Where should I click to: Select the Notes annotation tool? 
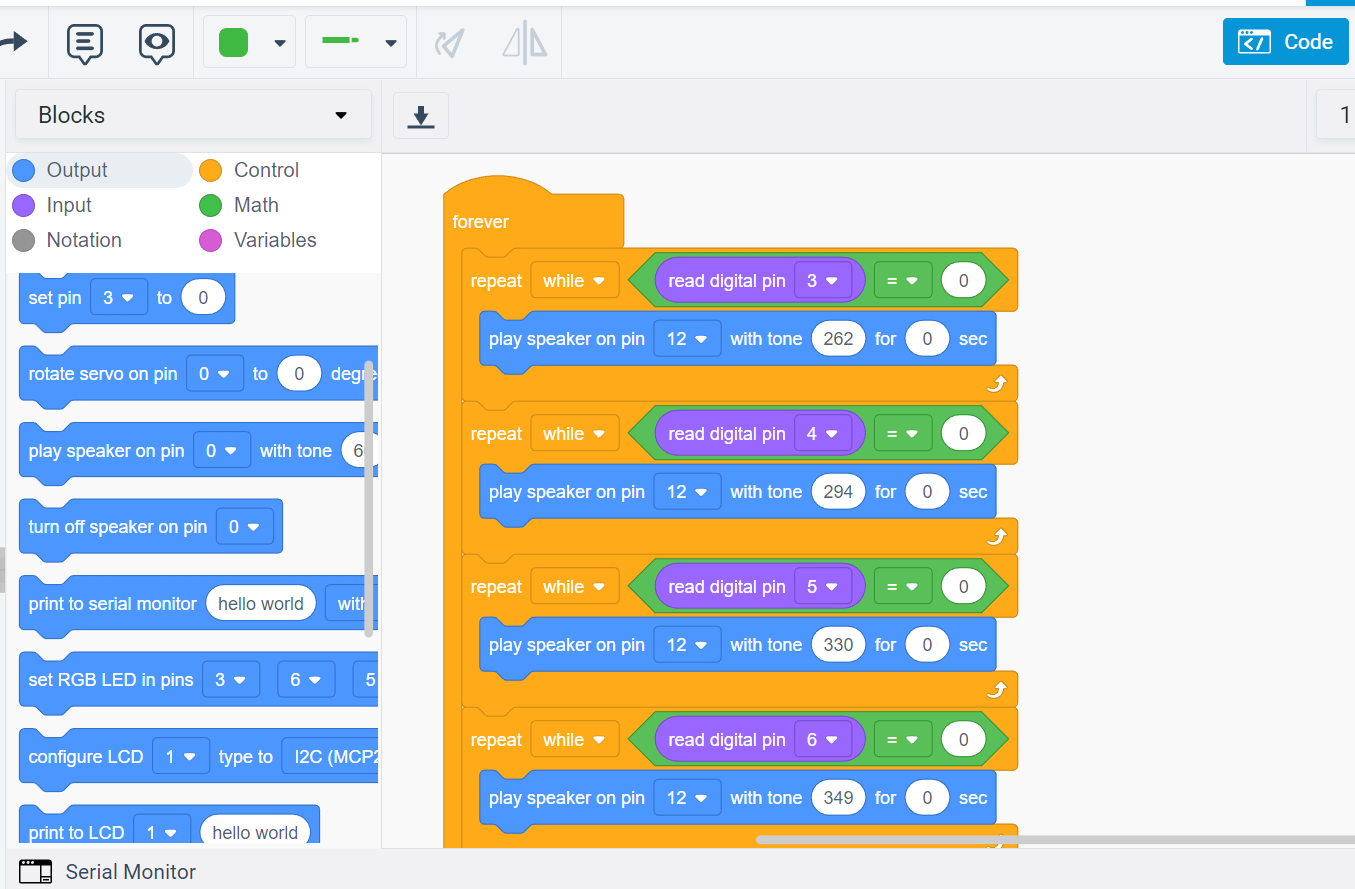[x=85, y=43]
